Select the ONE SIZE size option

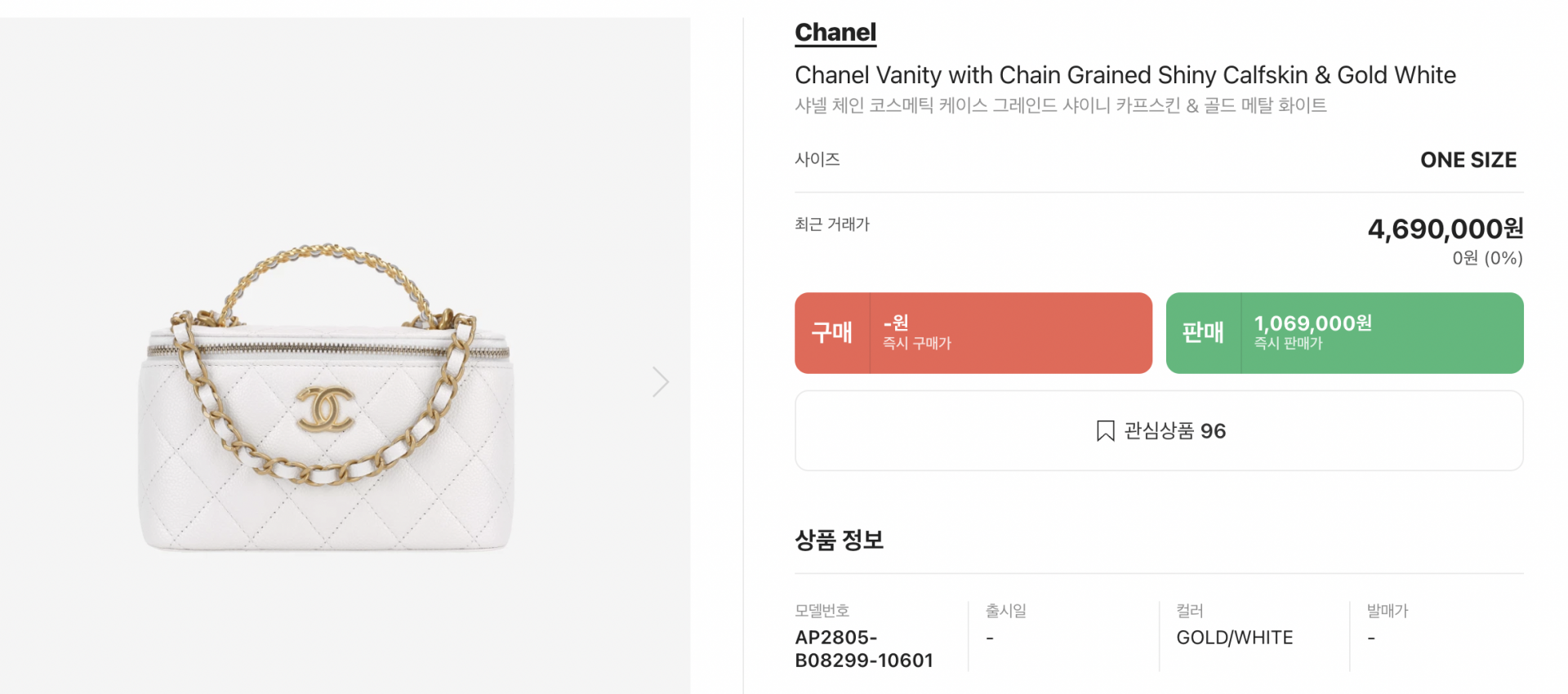click(1468, 160)
